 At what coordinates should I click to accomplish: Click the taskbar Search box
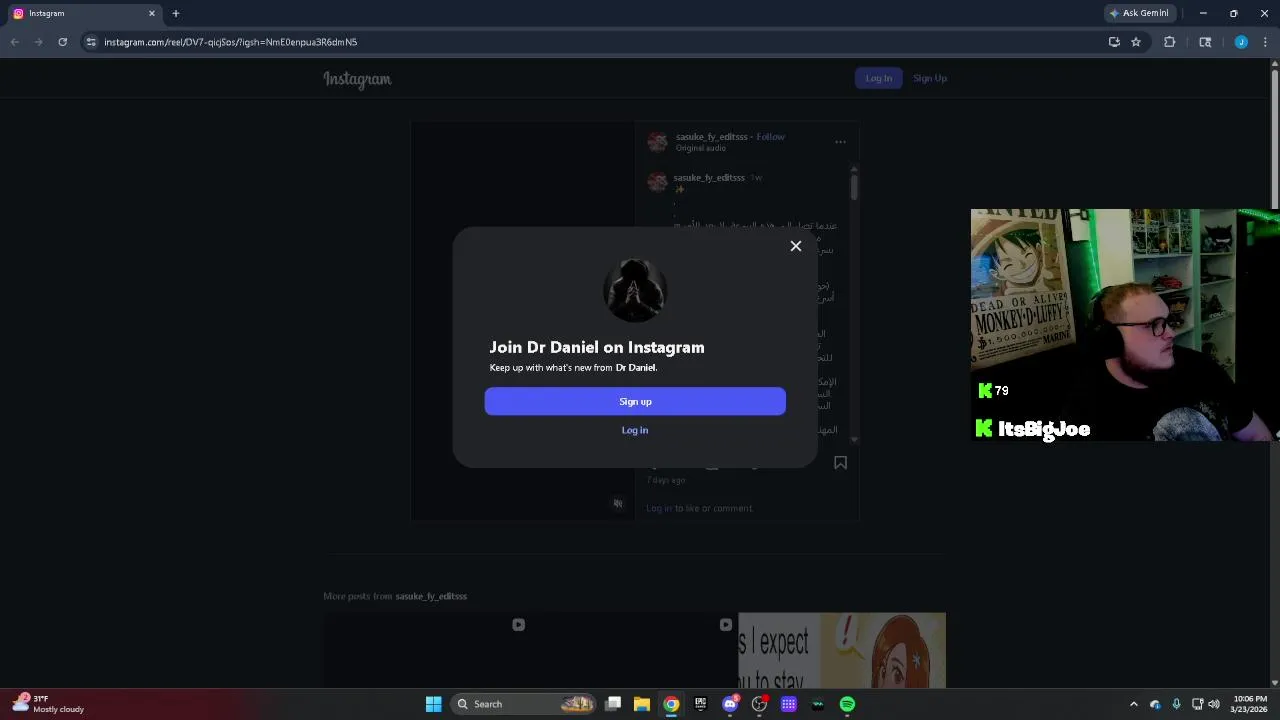tap(525, 704)
